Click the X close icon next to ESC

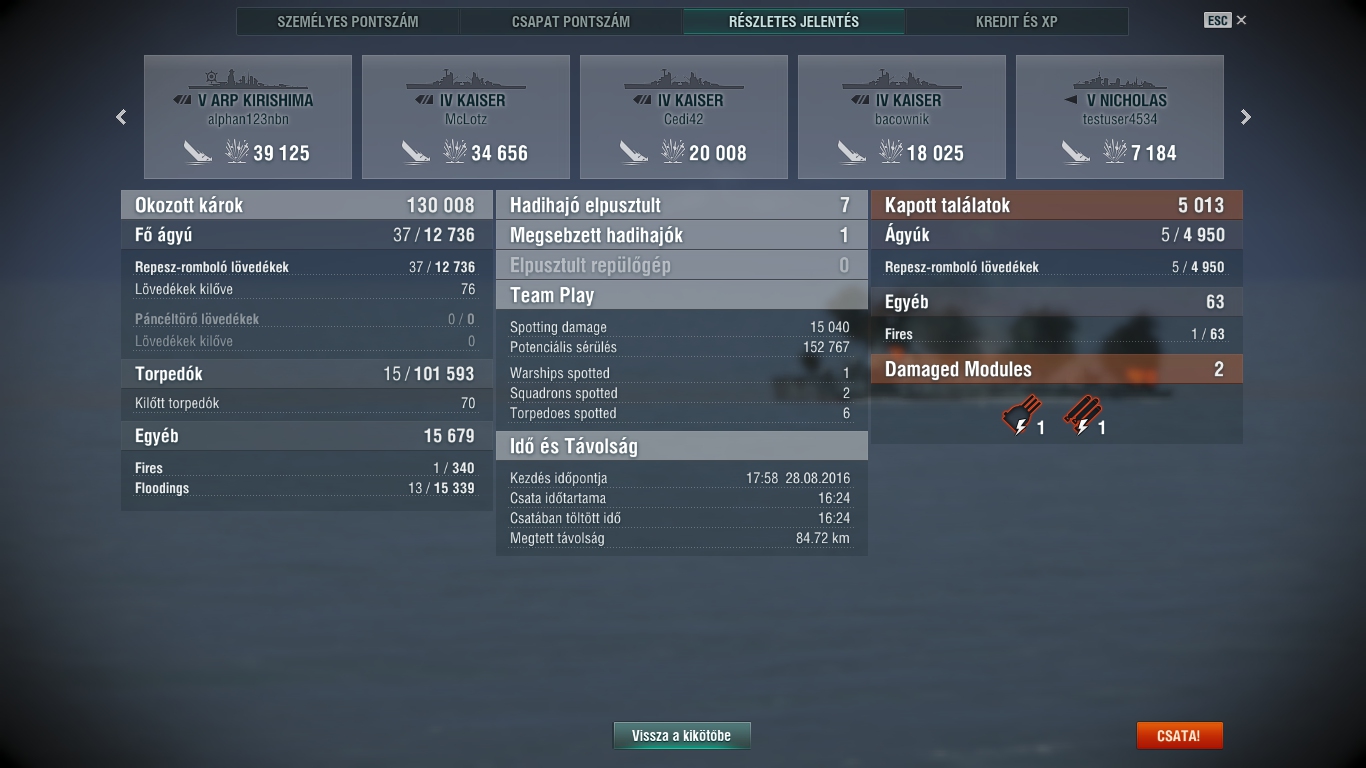[1242, 20]
